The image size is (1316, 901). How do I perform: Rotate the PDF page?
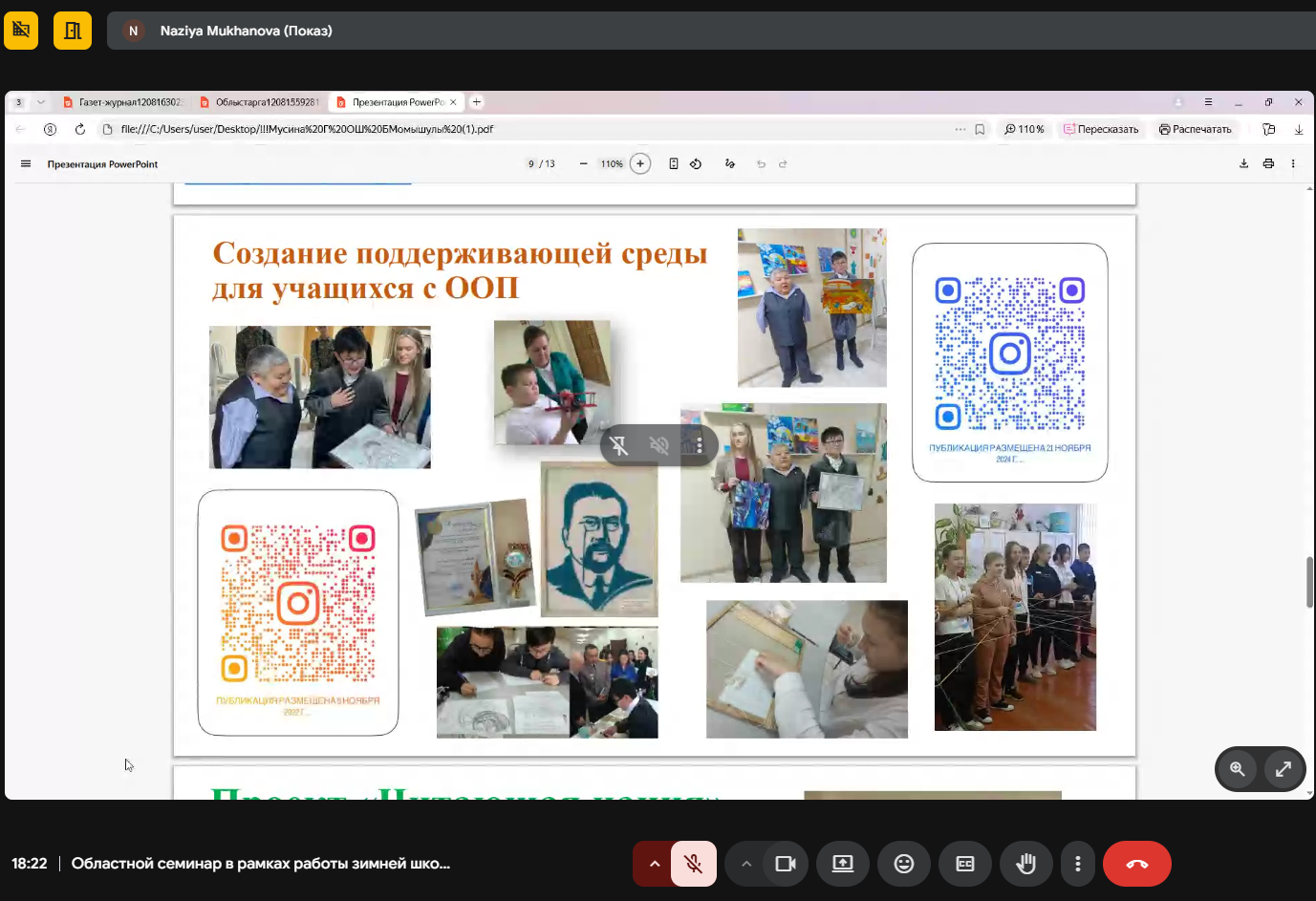click(x=696, y=164)
